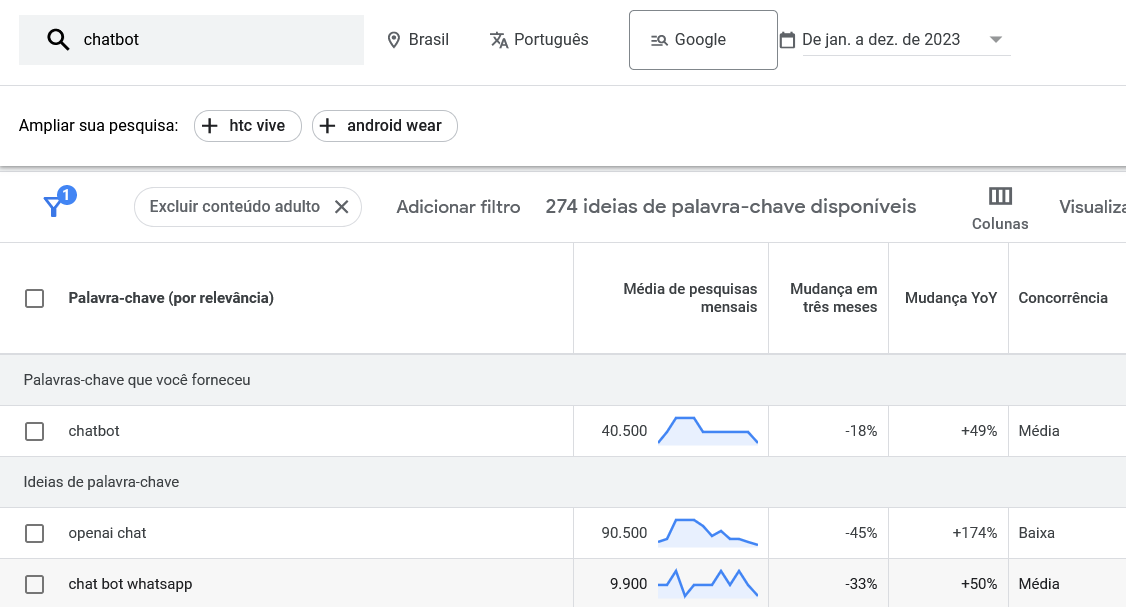Click Adicionar filtro
This screenshot has width=1126, height=607.
[458, 207]
